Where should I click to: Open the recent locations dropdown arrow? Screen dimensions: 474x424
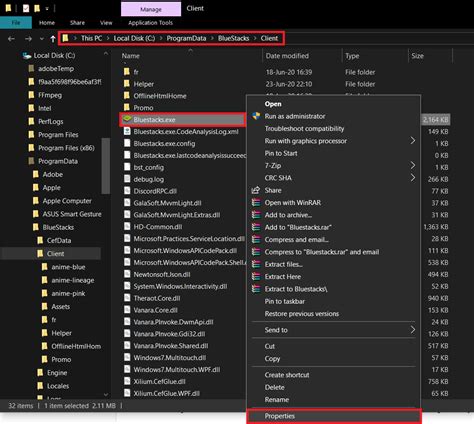(42, 39)
